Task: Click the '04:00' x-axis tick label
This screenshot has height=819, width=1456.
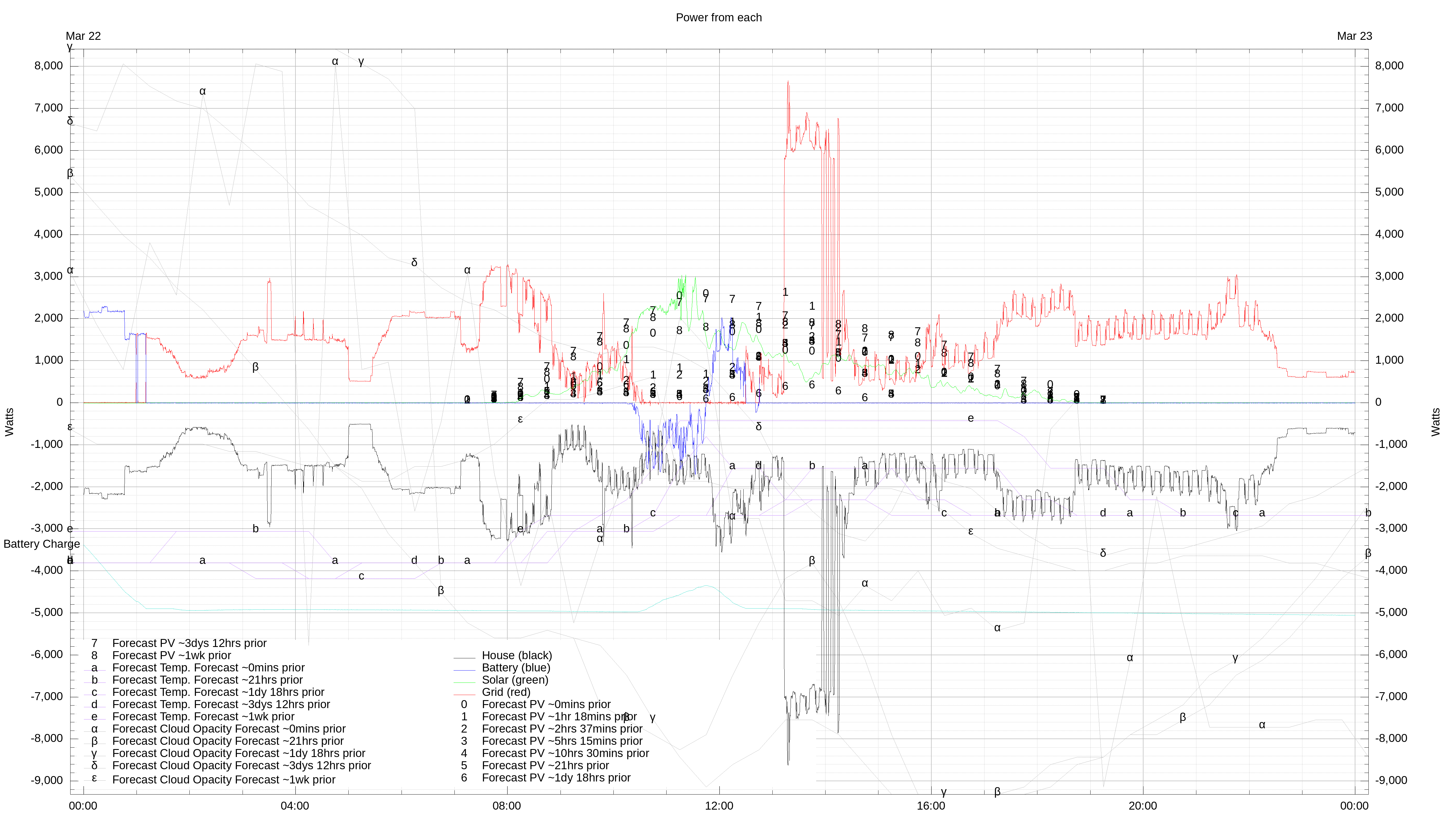Action: coord(295,806)
